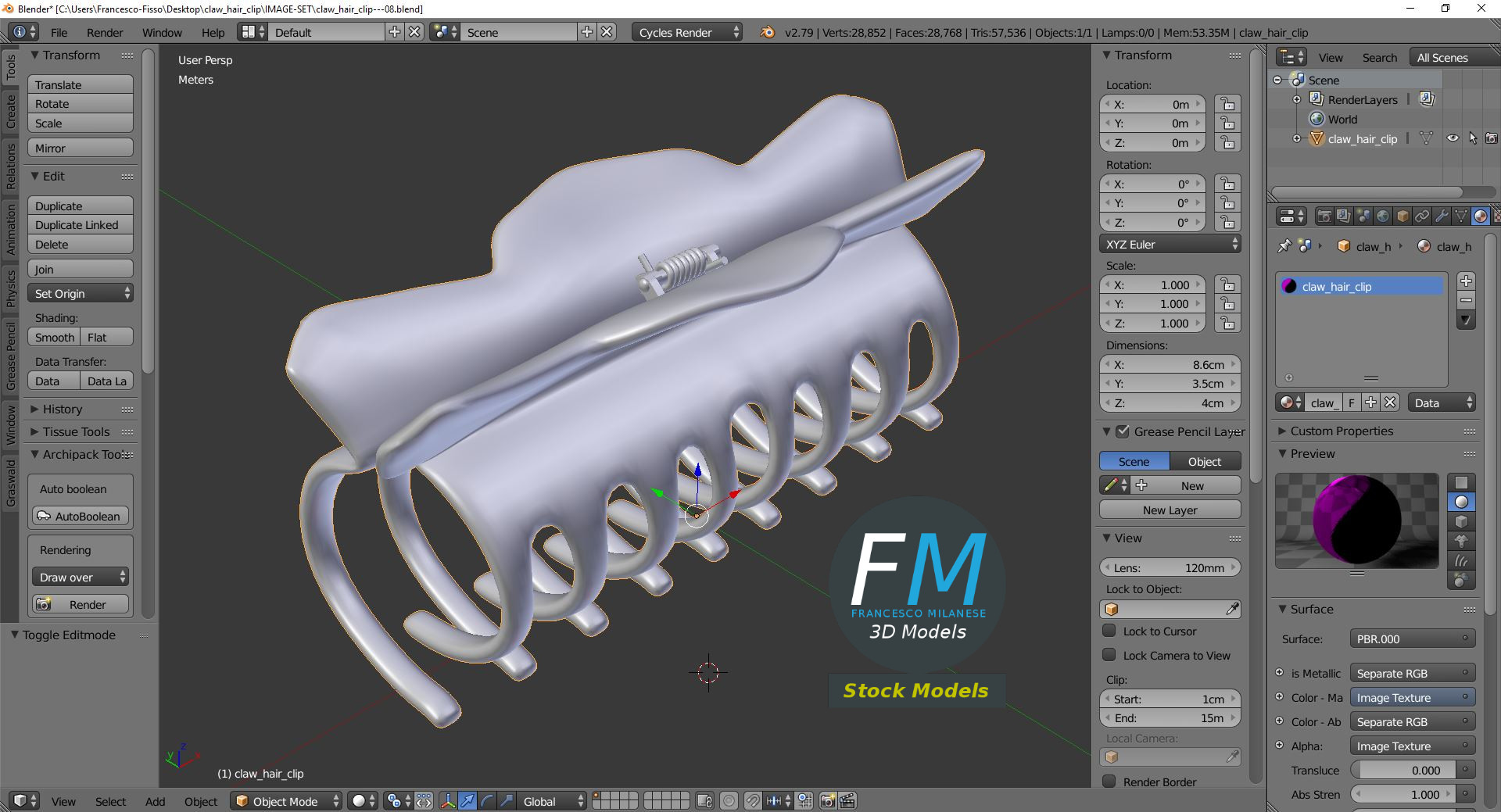Screen dimensions: 1501x812
Task: Click the eyedropper in Lock to Object
Action: click(1232, 609)
